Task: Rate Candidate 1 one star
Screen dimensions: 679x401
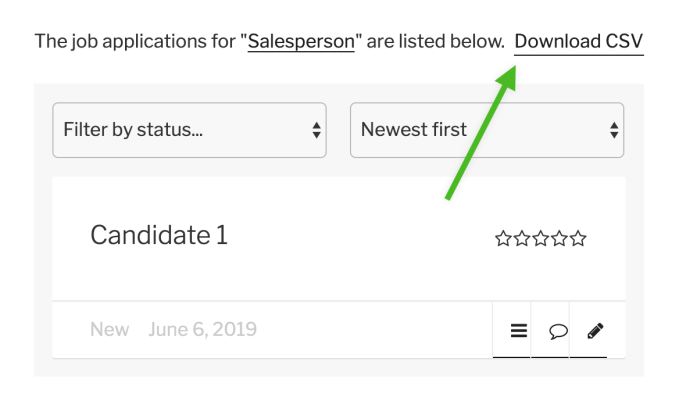Action: pyautogui.click(x=503, y=238)
